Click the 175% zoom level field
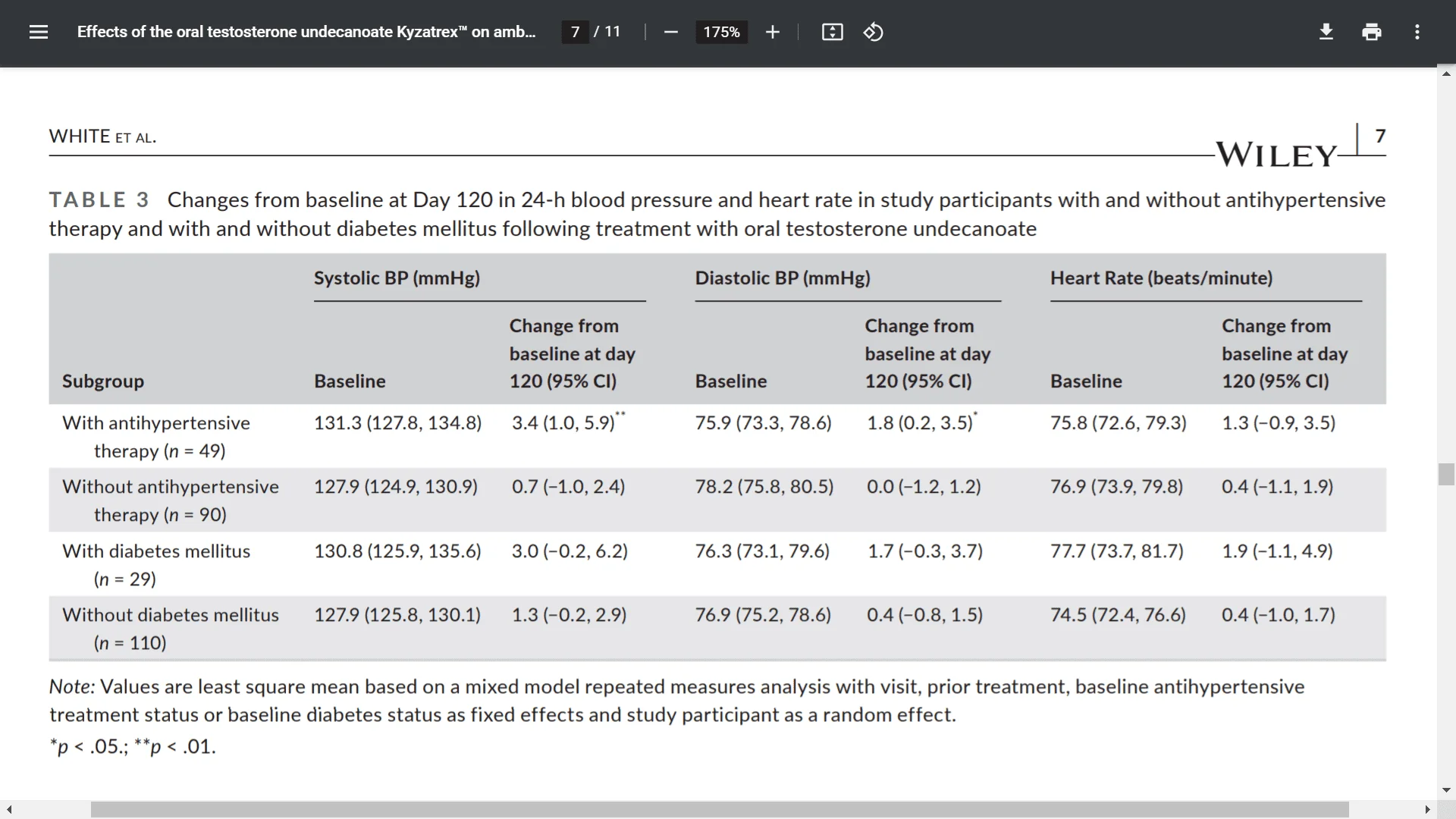Image resolution: width=1456 pixels, height=819 pixels. (x=721, y=32)
